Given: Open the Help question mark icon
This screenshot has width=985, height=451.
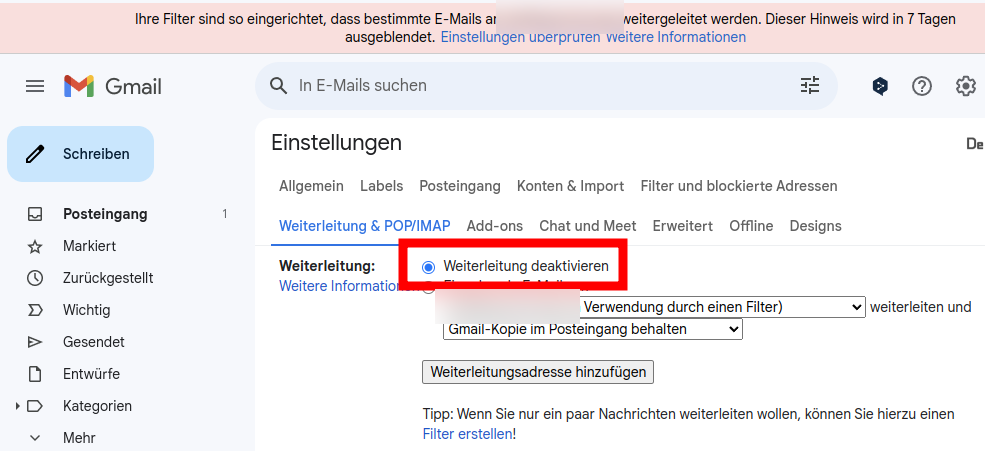Looking at the screenshot, I should 922,86.
